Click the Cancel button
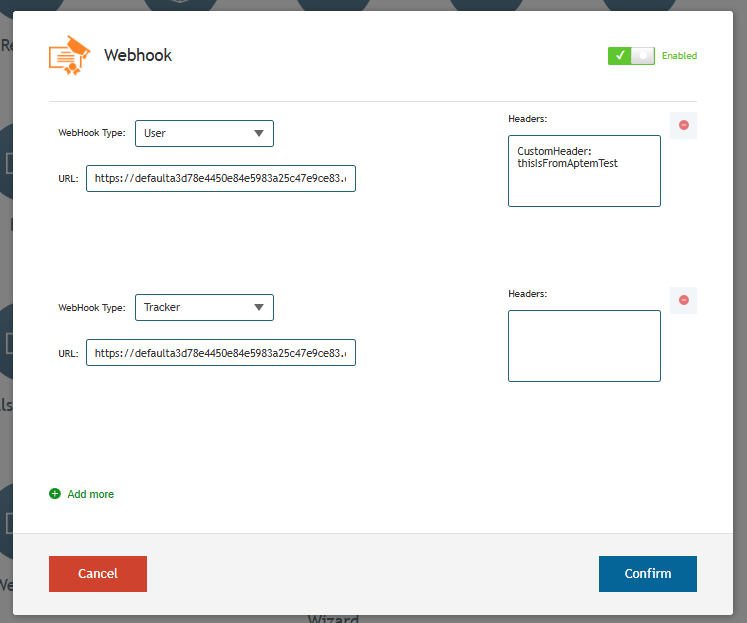 (x=98, y=573)
